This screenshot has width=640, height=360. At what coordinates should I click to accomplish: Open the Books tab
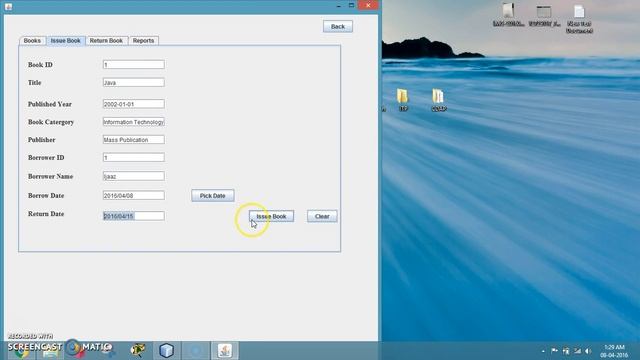point(32,41)
